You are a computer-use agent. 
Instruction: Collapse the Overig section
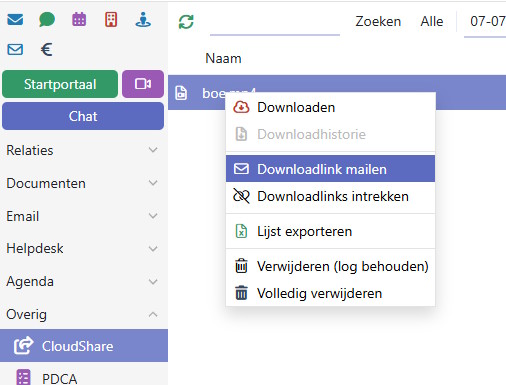pos(82,314)
